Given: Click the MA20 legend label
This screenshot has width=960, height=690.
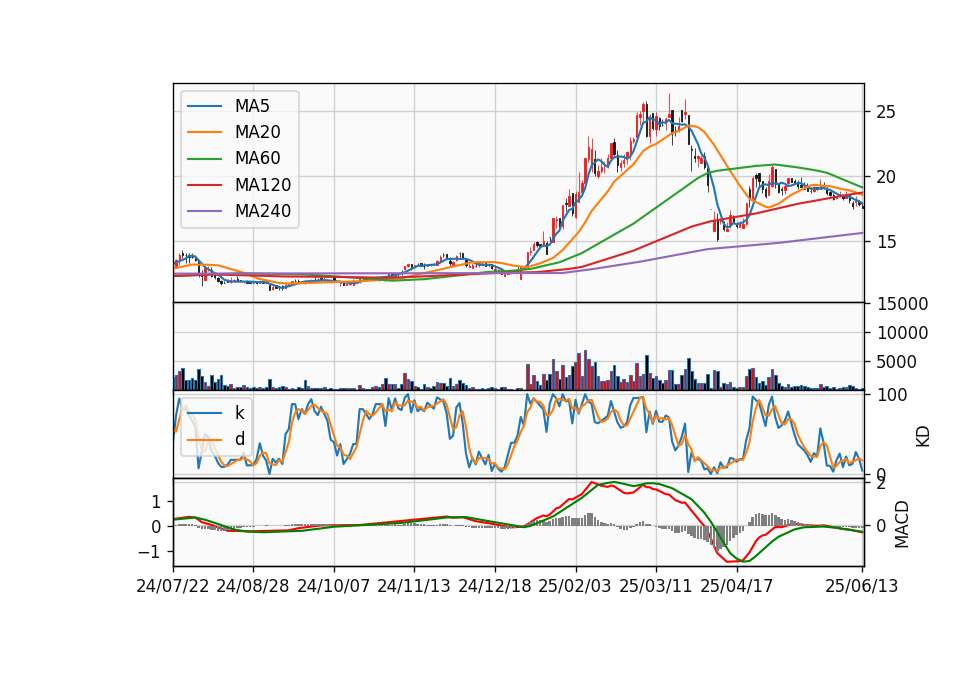Looking at the screenshot, I should pyautogui.click(x=257, y=132).
